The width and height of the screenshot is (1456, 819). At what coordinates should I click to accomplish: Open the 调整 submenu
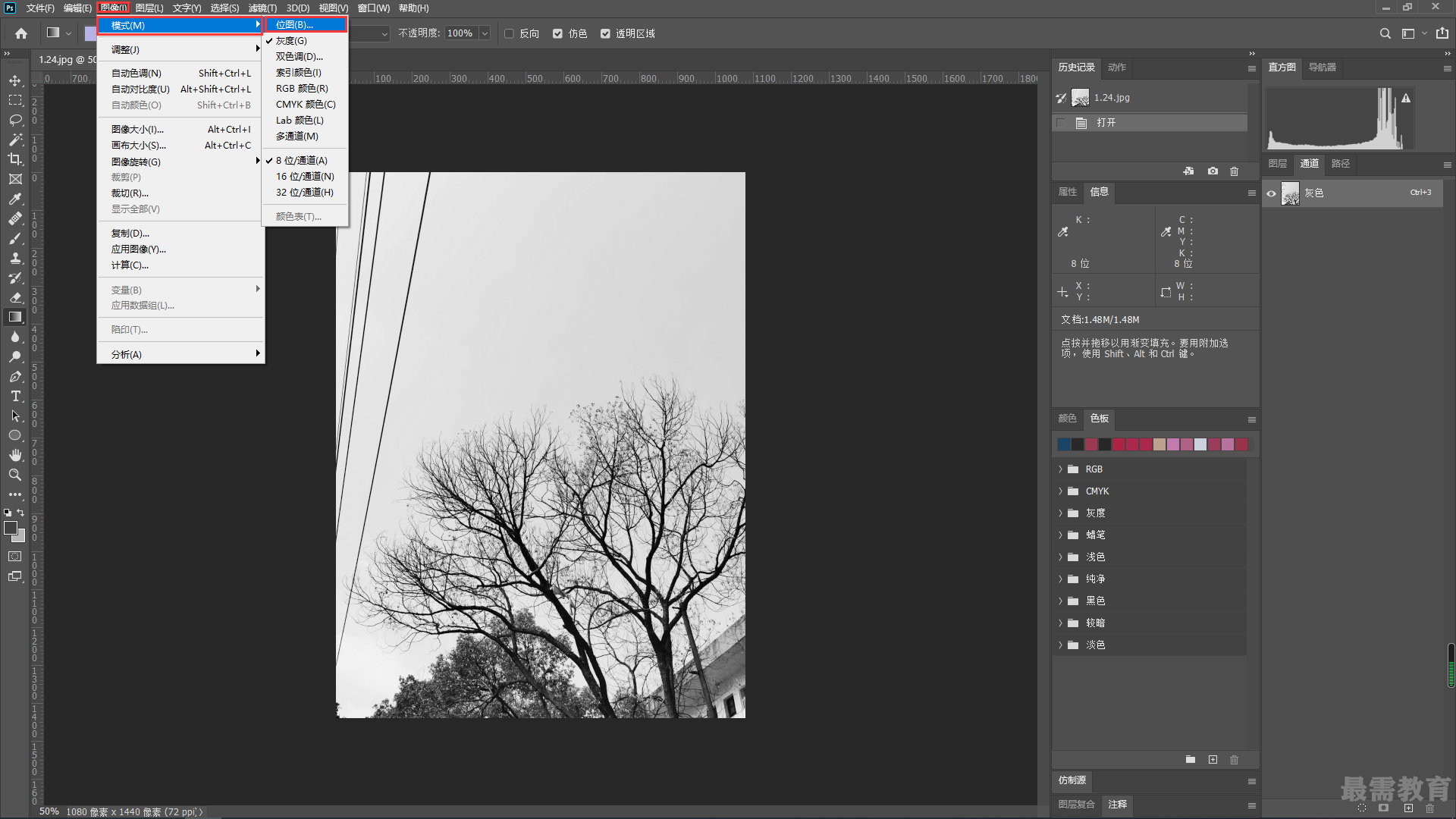[x=180, y=49]
